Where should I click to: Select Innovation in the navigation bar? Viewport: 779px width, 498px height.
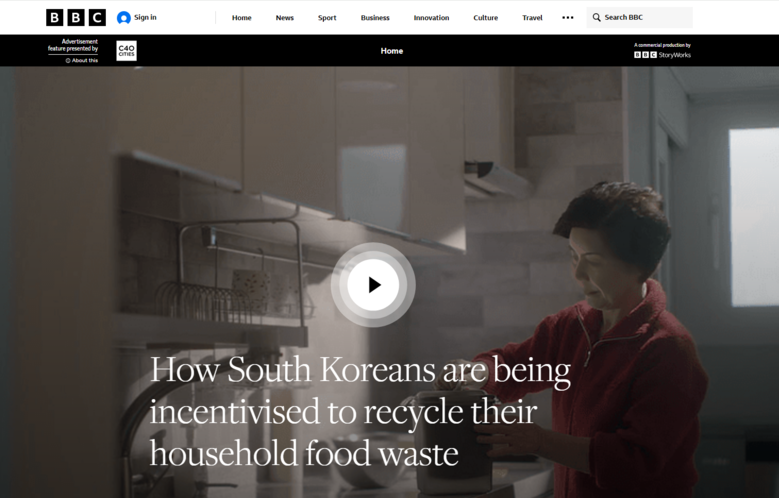[x=431, y=17]
